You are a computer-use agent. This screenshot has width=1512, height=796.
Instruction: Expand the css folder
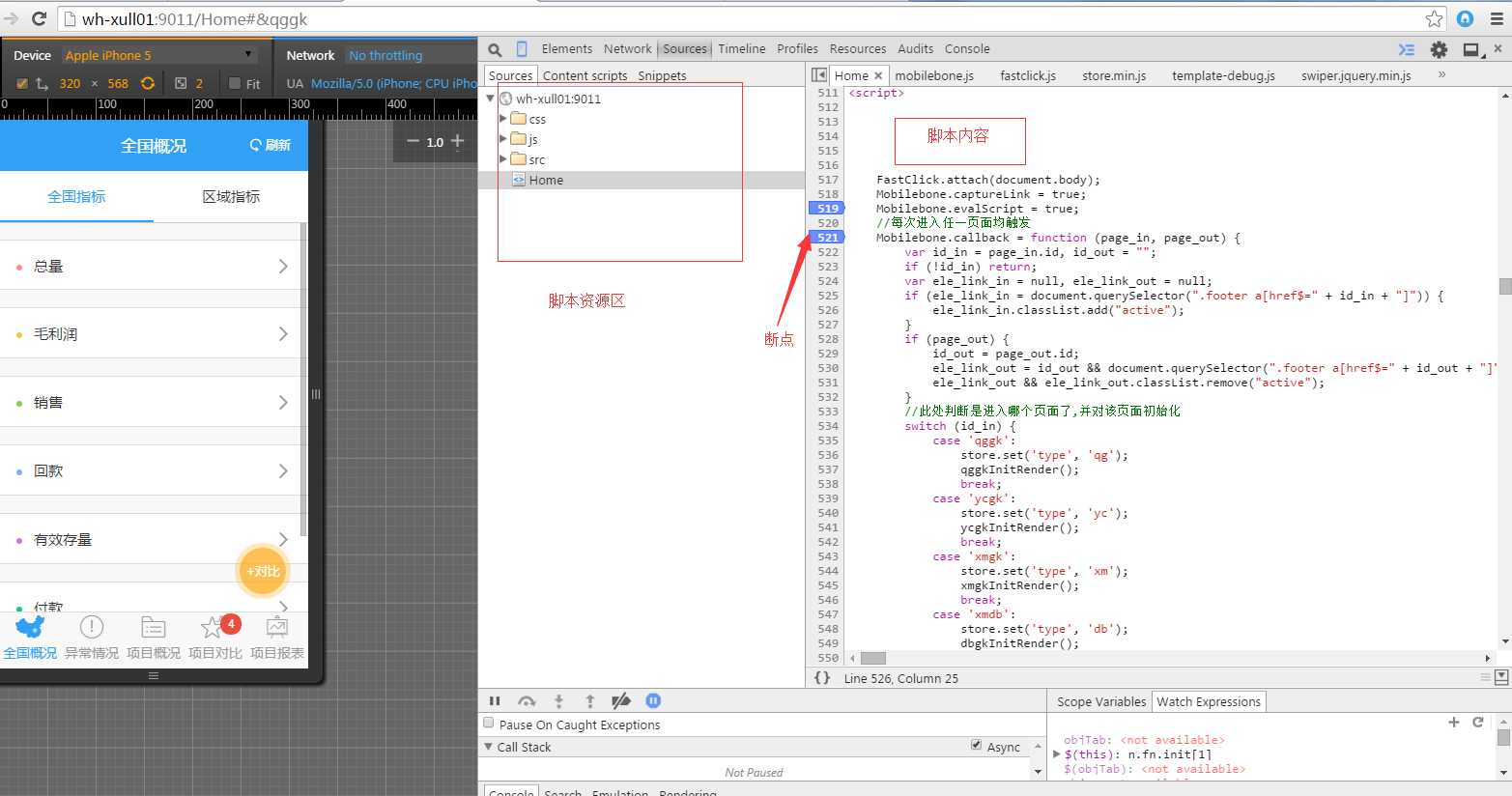tap(502, 119)
